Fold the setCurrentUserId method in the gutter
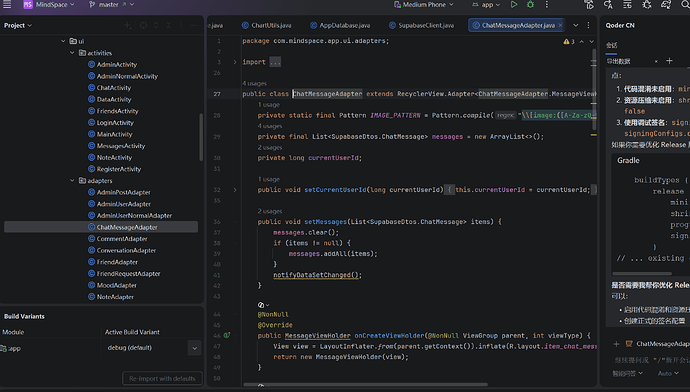690x392 pixels. point(235,190)
